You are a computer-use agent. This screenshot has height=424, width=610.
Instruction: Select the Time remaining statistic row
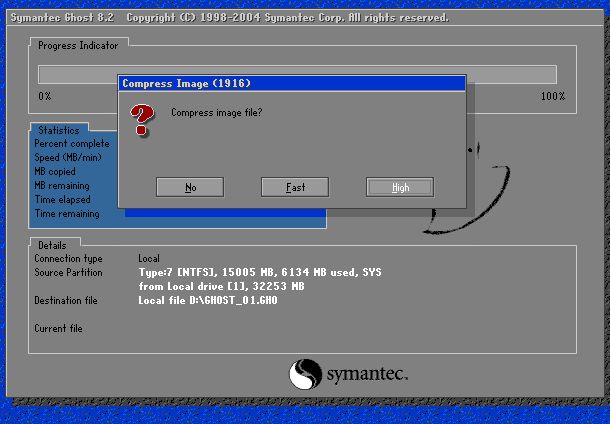tap(67, 214)
